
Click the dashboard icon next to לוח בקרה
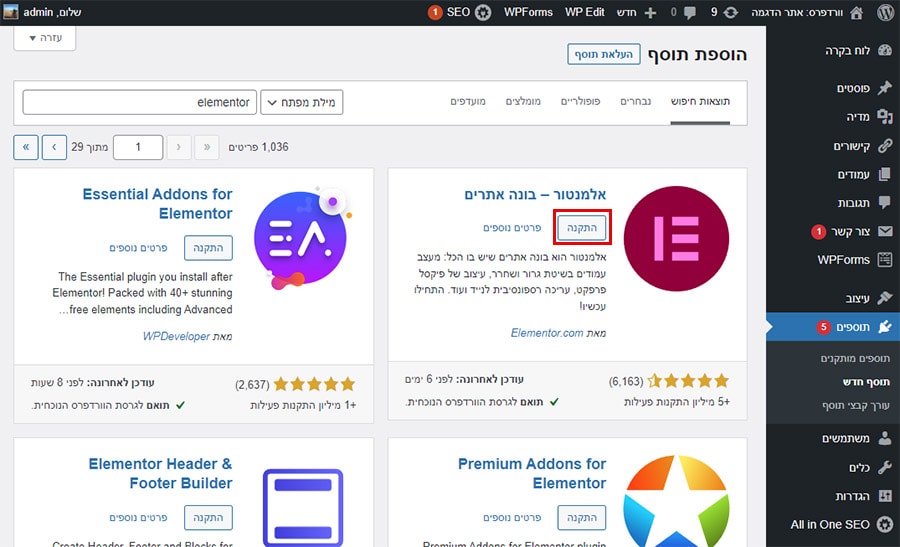pyautogui.click(x=885, y=51)
